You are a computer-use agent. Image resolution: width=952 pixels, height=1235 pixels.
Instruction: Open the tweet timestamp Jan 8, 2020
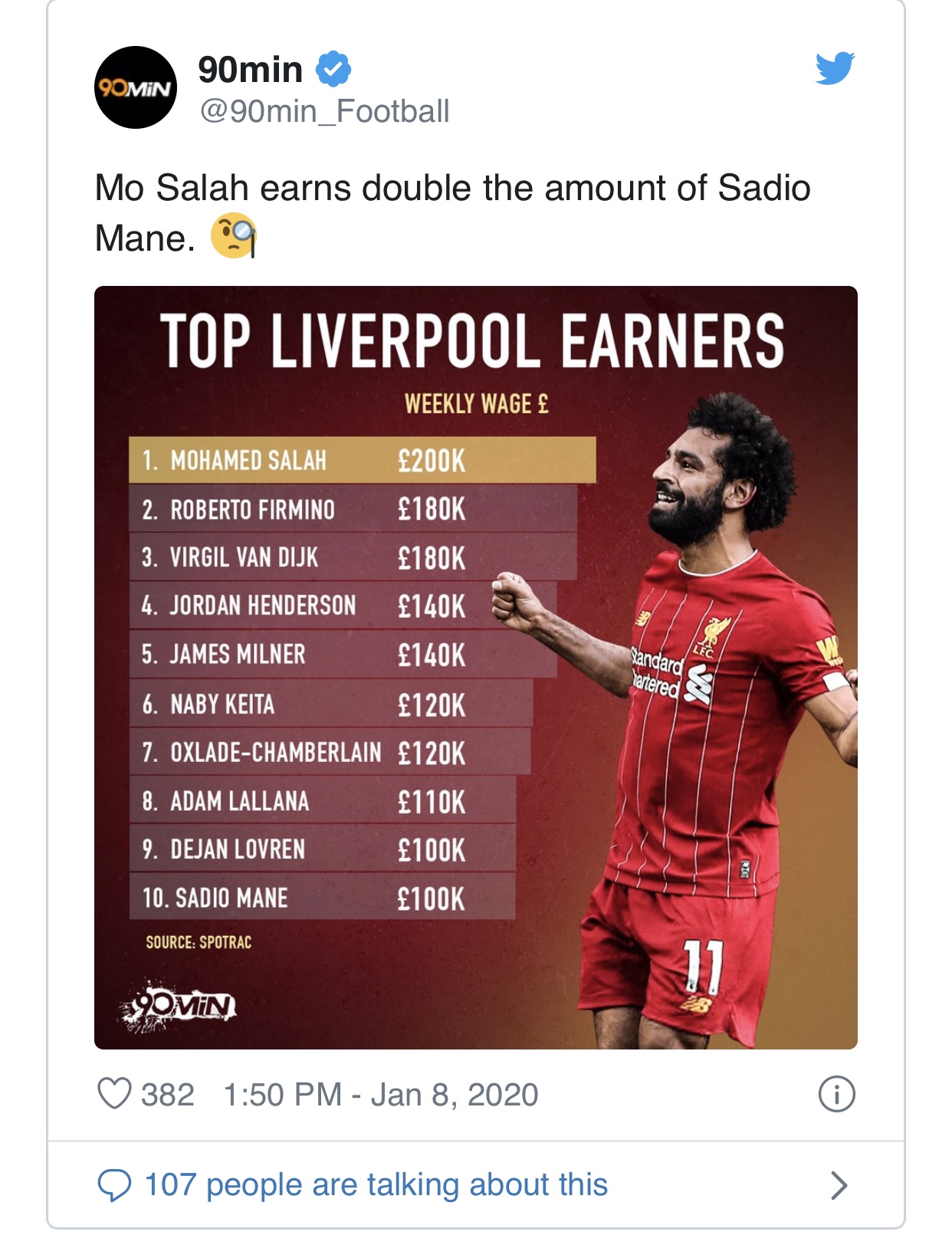381,1095
